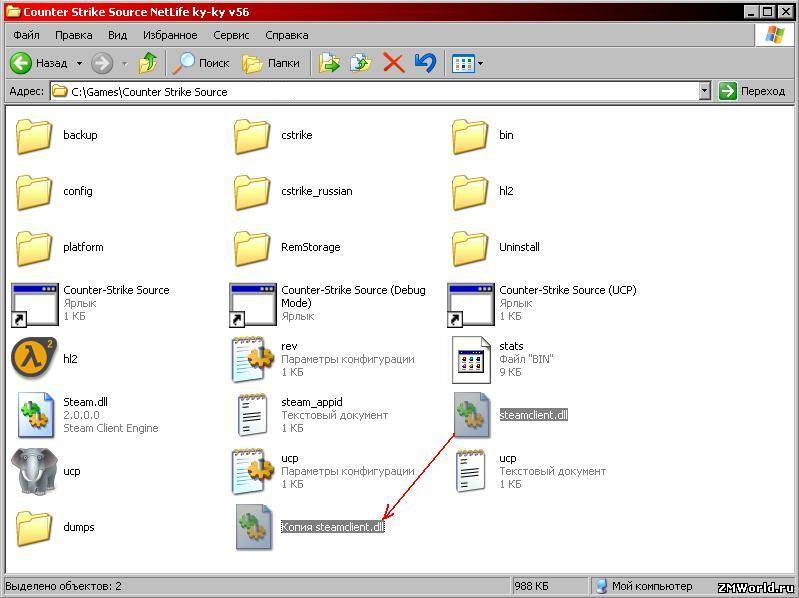Go up one folder level
The width and height of the screenshot is (799, 598).
coord(148,63)
